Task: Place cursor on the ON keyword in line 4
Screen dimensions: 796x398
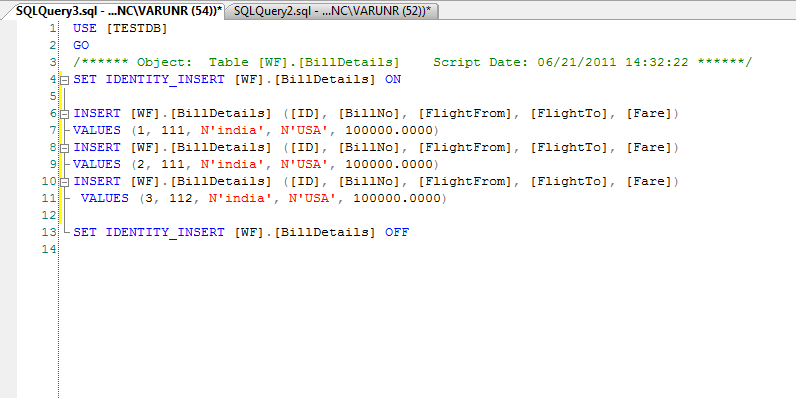Action: 393,79
